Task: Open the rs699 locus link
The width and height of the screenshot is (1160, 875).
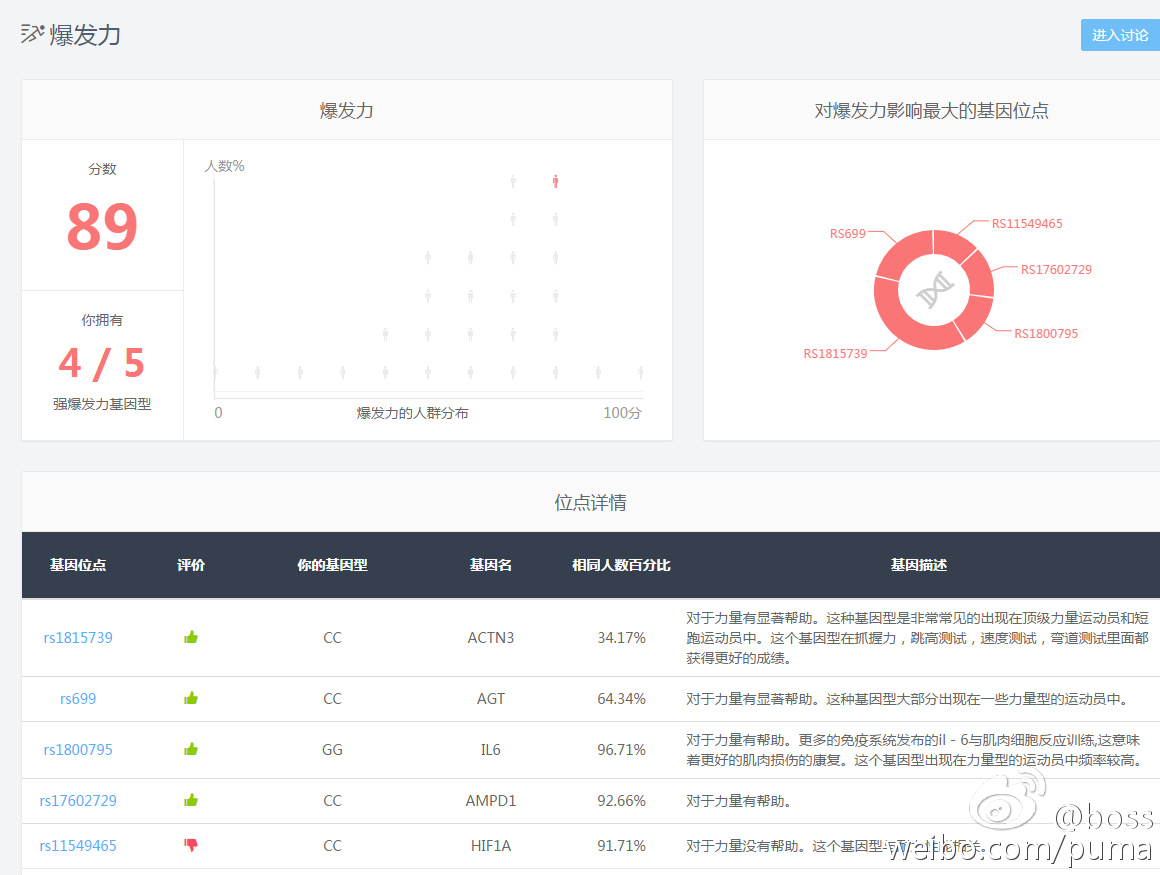Action: point(78,698)
